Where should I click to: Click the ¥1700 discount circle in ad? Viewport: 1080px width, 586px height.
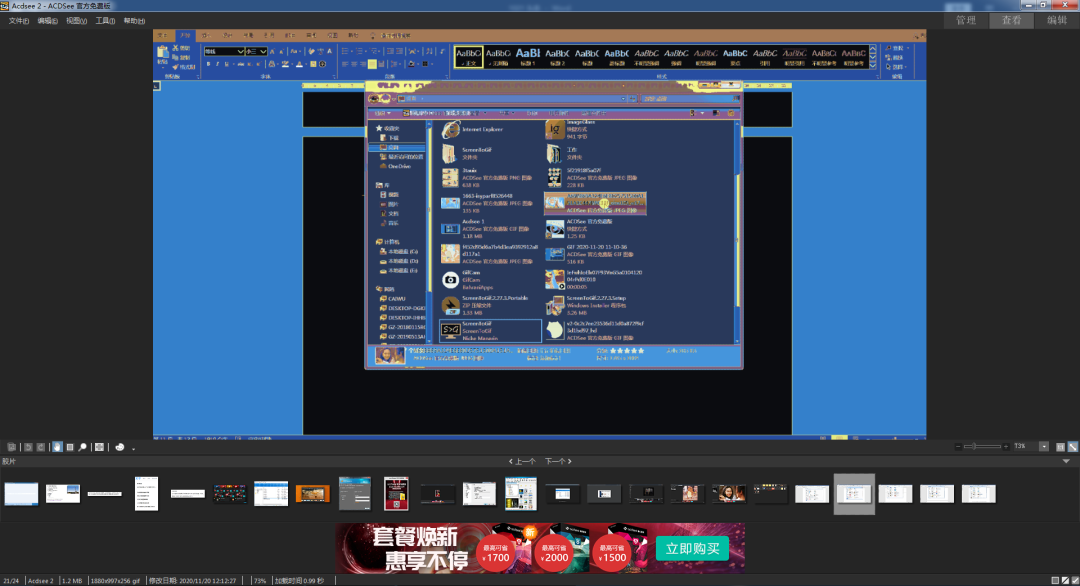(x=496, y=554)
